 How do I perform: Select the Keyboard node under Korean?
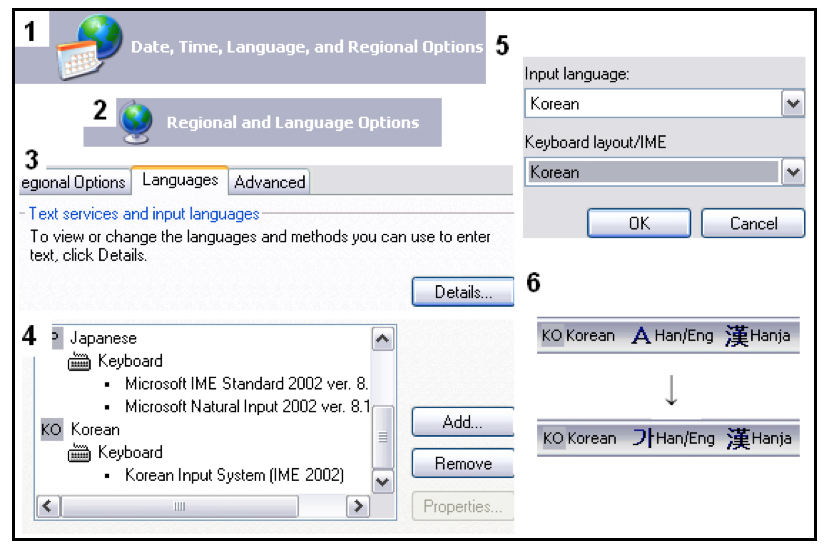[130, 453]
